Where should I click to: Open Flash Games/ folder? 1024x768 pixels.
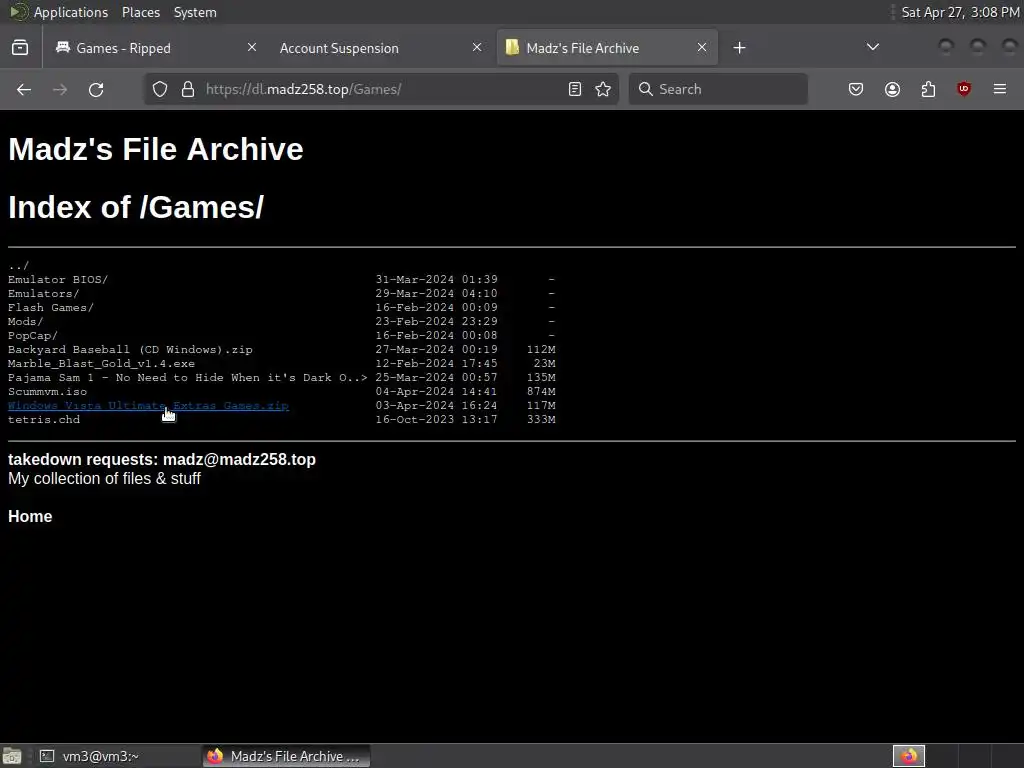(50, 308)
